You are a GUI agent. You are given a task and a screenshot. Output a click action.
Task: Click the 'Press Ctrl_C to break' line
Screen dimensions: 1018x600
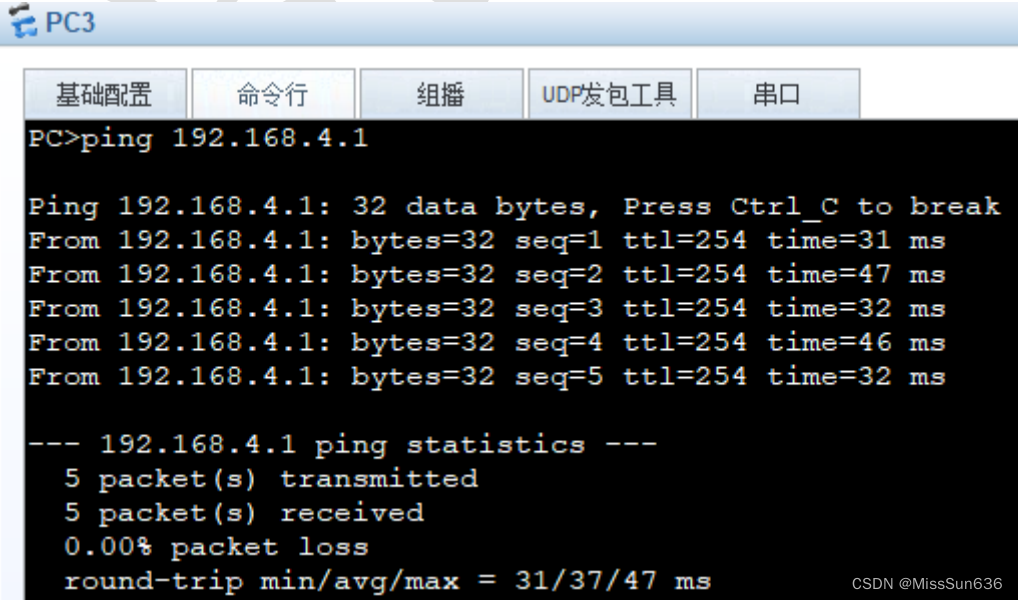click(514, 207)
